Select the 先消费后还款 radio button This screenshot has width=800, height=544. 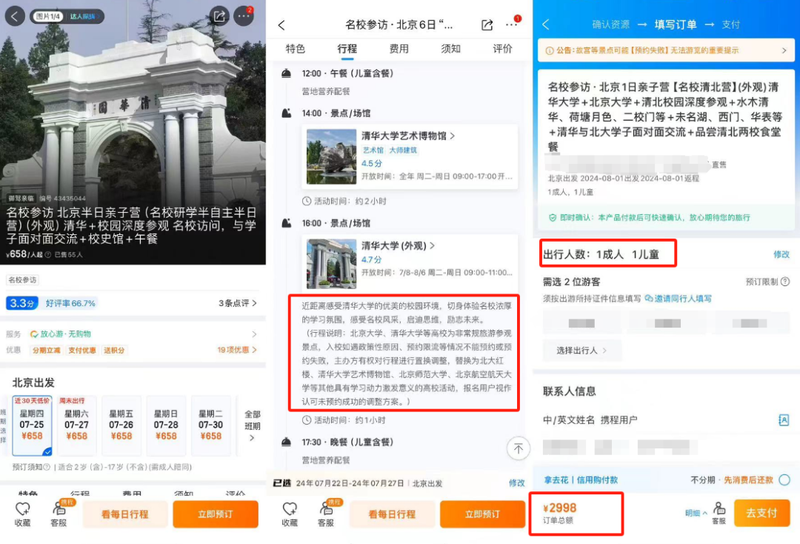tap(783, 480)
